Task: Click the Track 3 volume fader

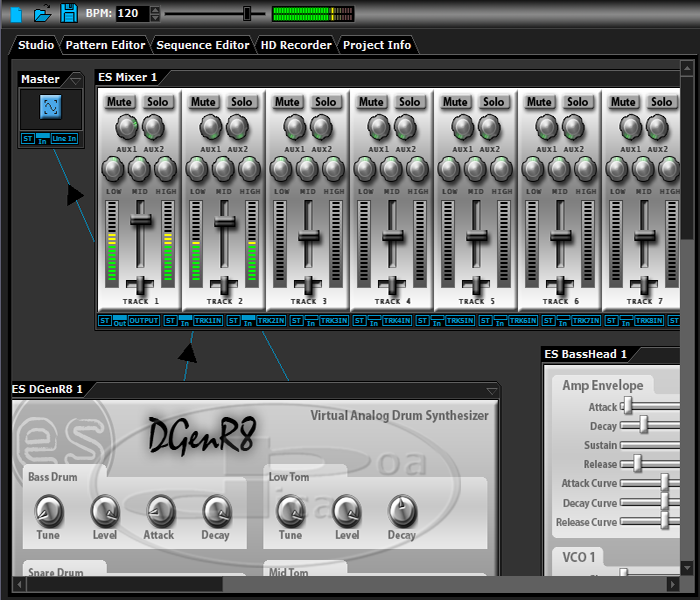Action: click(x=309, y=235)
